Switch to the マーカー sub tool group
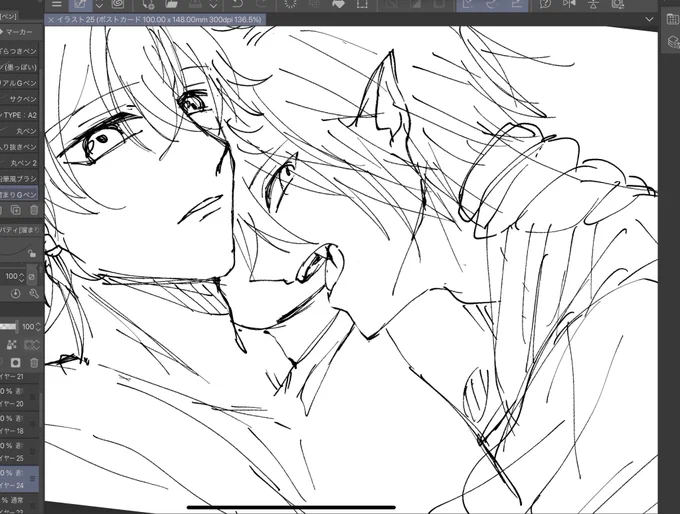 [18, 32]
